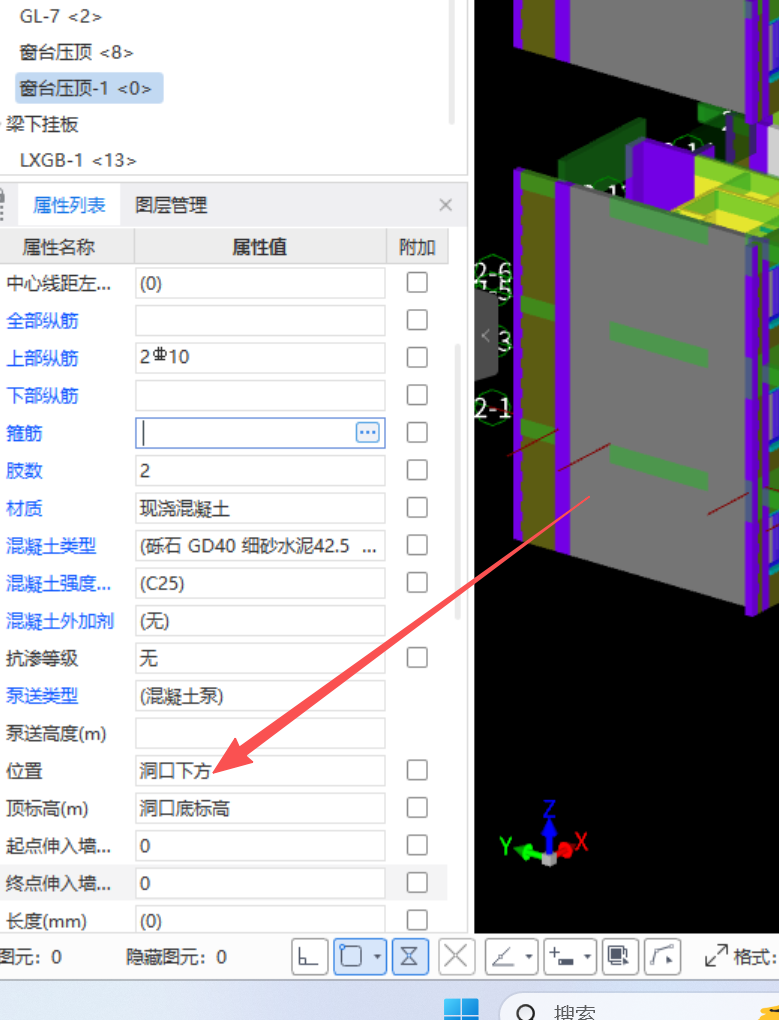Expand 梁下挂板 category in list
Image resolution: width=779 pixels, height=1020 pixels.
pos(42,124)
